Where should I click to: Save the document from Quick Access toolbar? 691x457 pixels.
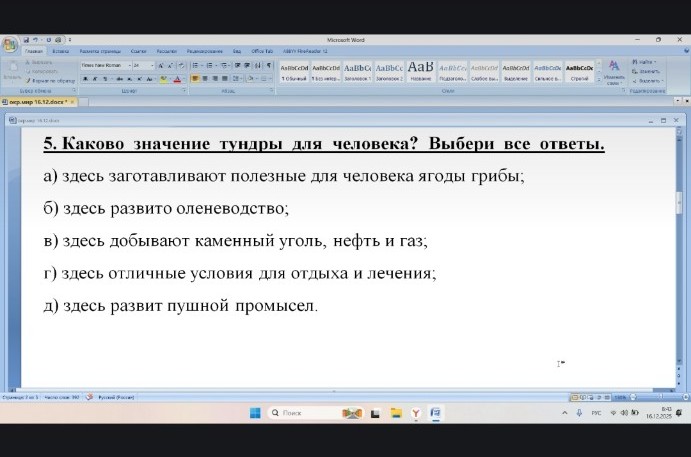(26, 40)
